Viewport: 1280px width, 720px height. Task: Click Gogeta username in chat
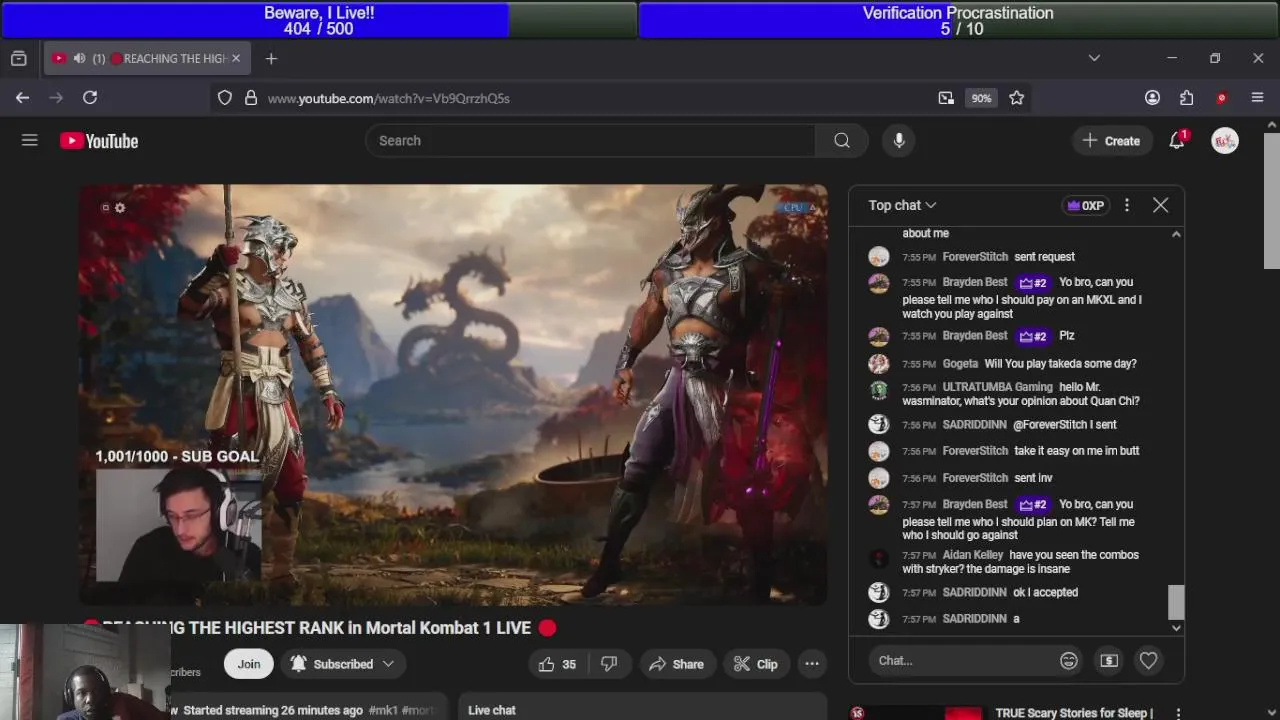[x=960, y=364]
